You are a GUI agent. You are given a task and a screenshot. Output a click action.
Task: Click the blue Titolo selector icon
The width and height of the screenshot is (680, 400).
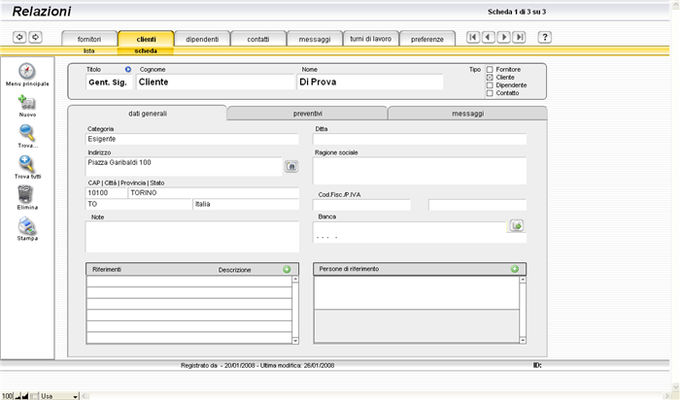pos(128,69)
